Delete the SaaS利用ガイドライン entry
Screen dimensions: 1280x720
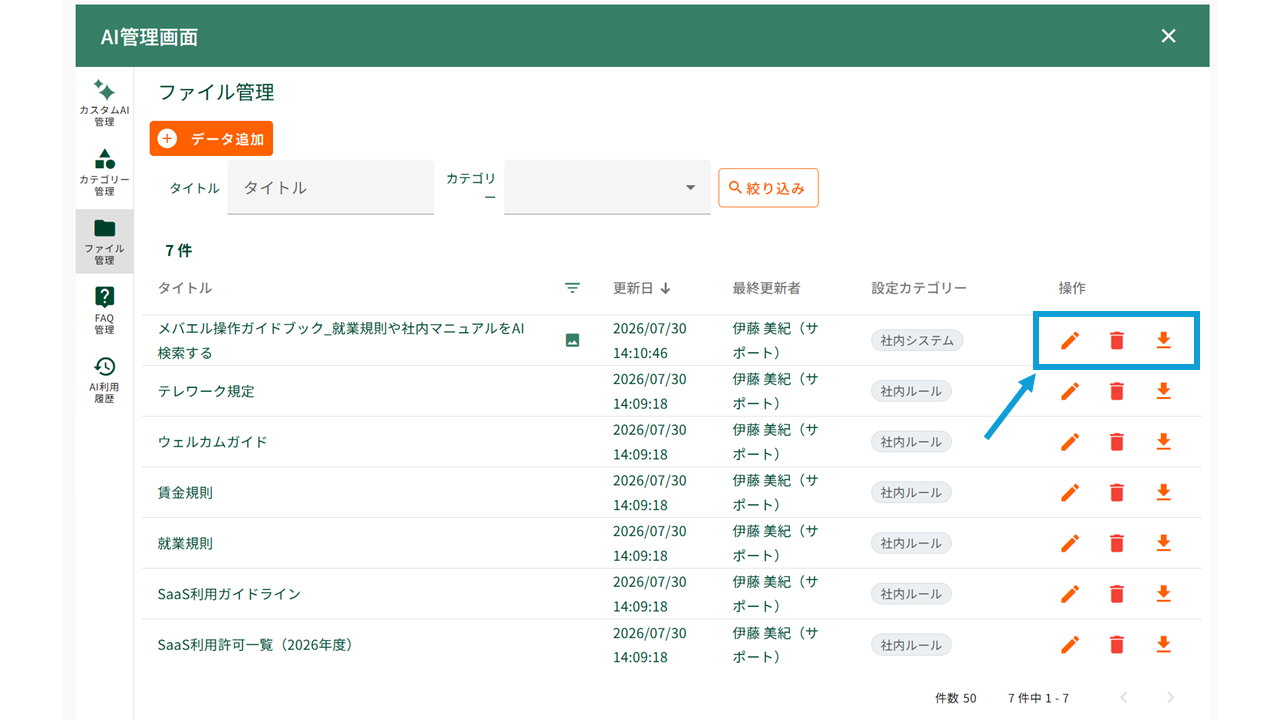[x=1117, y=594]
